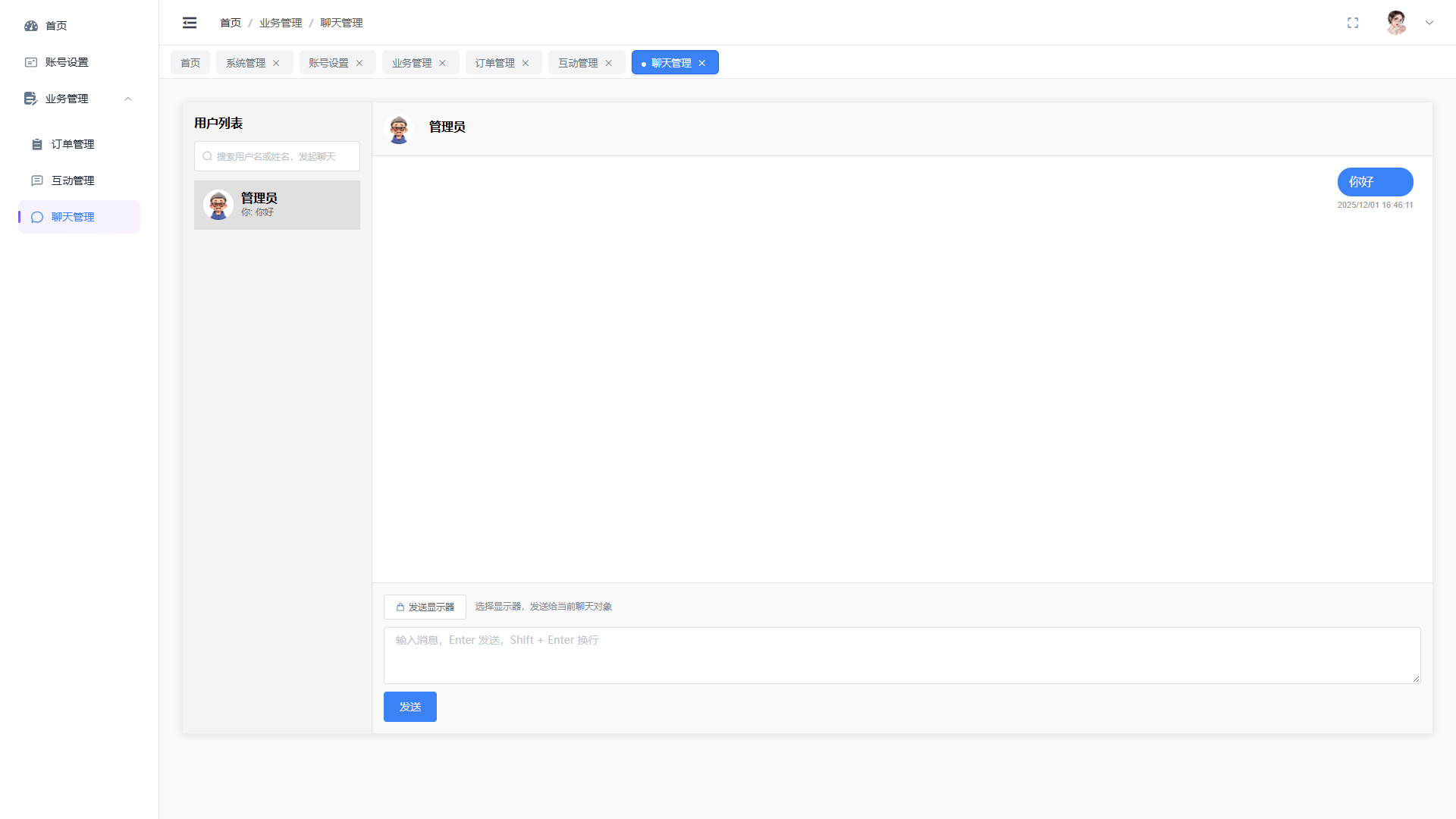Switch to the 订单管理 tab
The height and width of the screenshot is (819, 1456).
tap(494, 63)
